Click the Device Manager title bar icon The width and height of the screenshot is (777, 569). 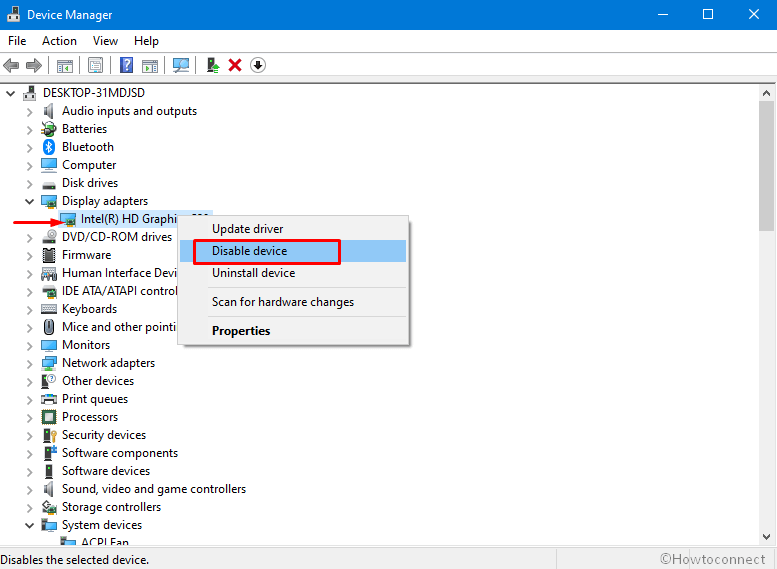pyautogui.click(x=13, y=14)
